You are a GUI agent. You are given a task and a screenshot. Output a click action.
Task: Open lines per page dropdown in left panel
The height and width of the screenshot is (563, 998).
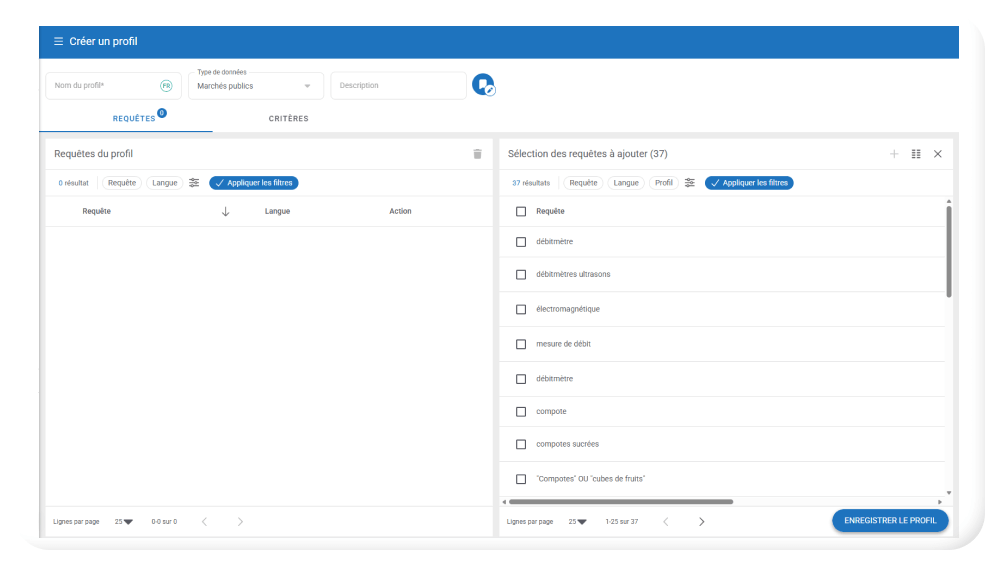124,522
